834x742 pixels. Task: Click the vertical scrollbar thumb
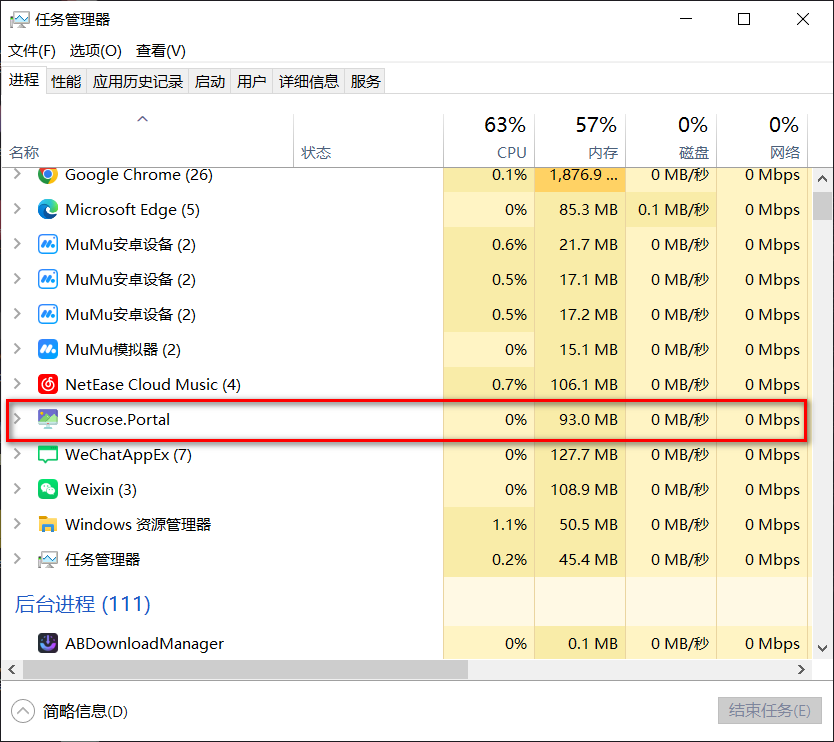tap(822, 206)
